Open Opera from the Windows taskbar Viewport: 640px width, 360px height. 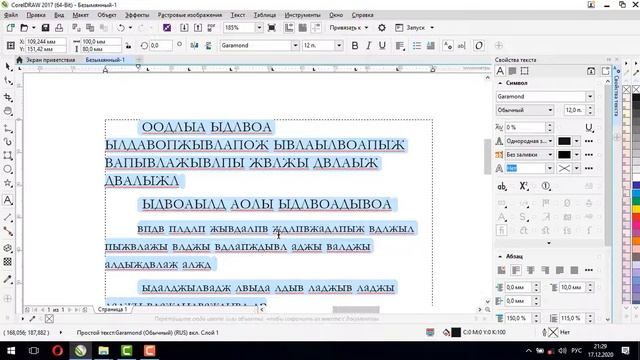click(57, 351)
